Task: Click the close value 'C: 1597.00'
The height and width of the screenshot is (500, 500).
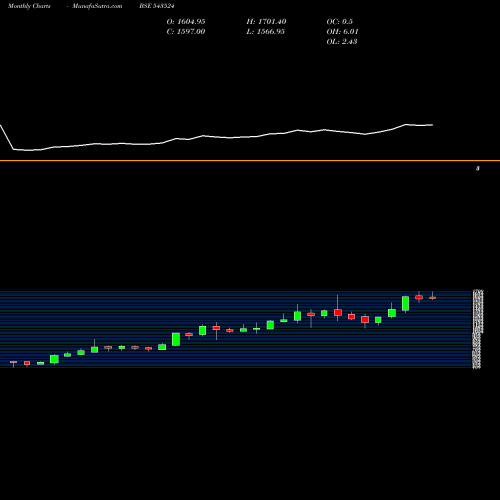Action: pyautogui.click(x=186, y=32)
